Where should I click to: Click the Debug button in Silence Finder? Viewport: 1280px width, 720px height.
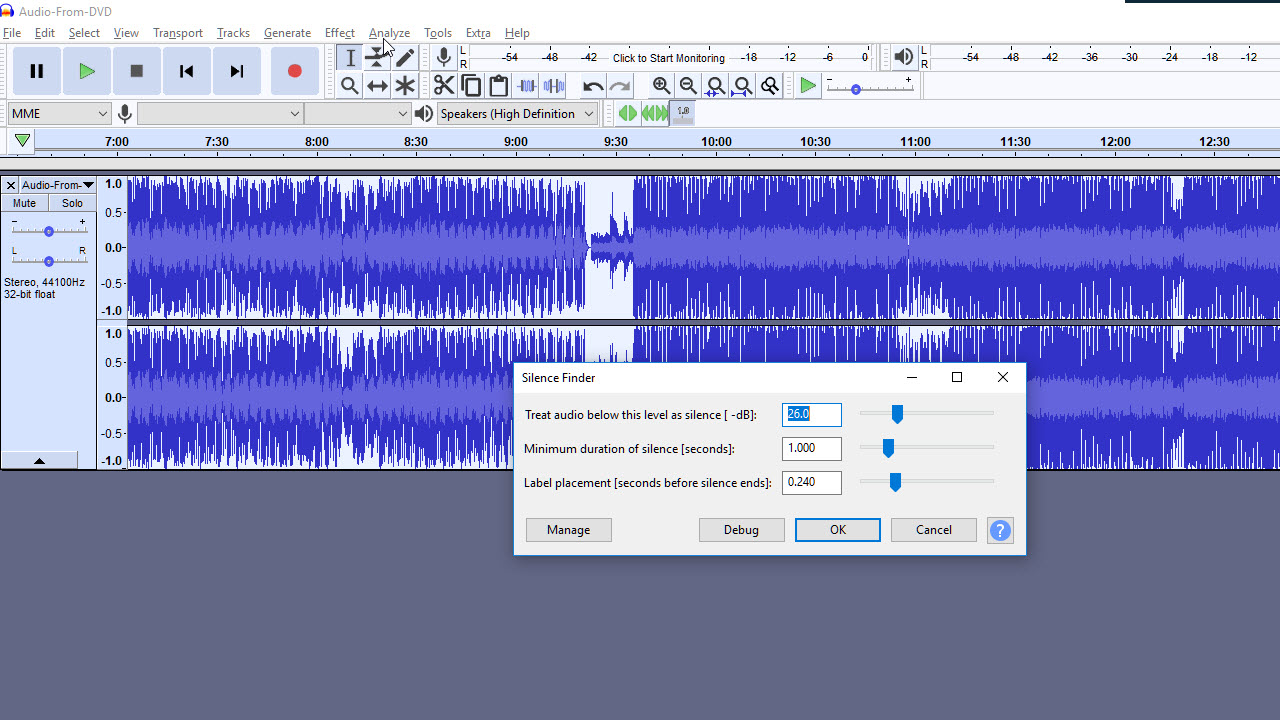(x=741, y=529)
